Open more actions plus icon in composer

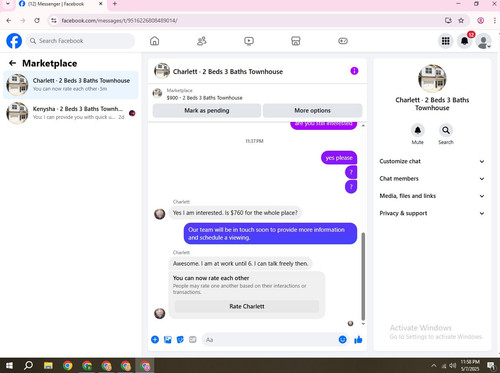[155, 339]
